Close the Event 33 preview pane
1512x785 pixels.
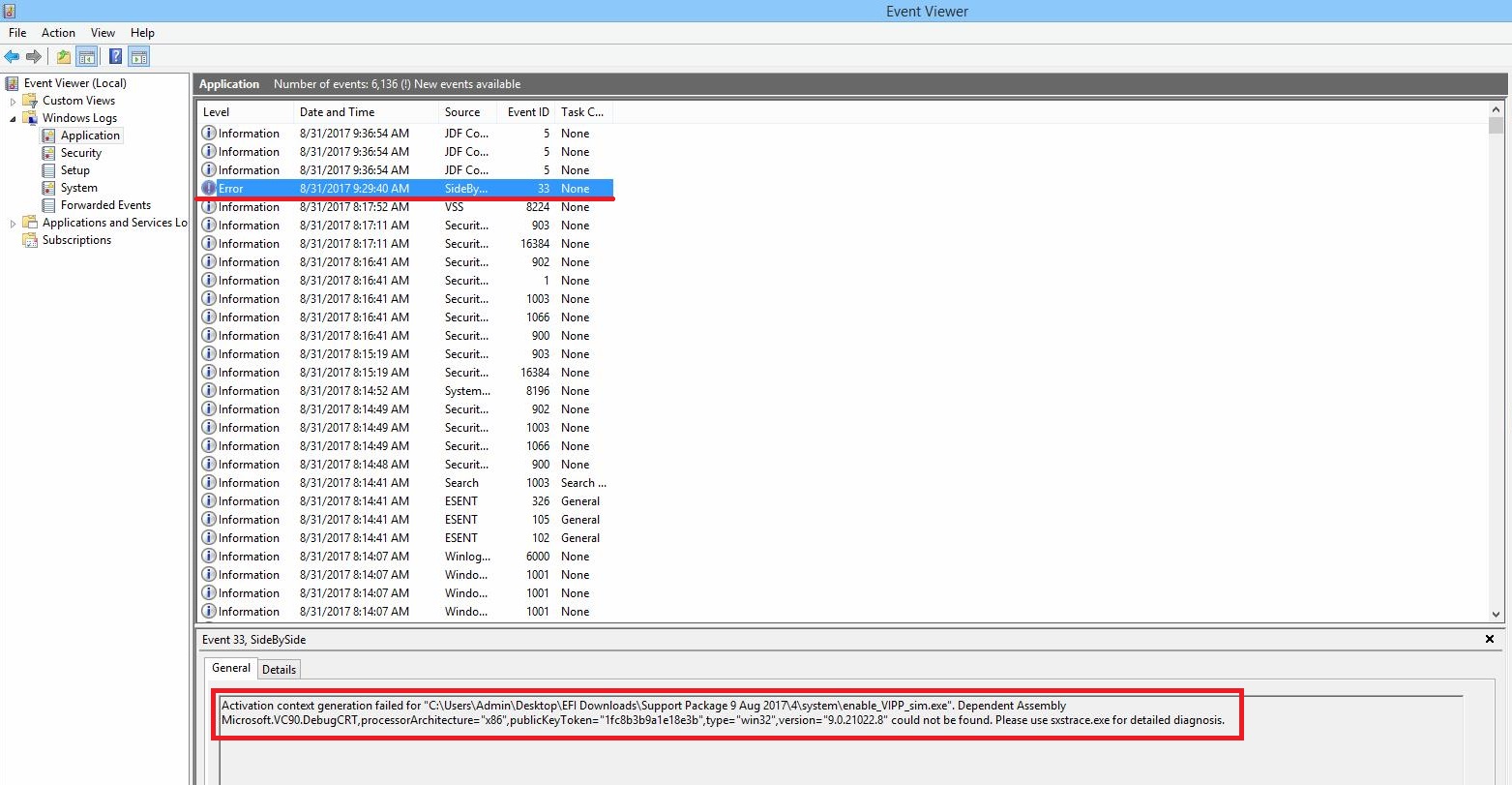[x=1490, y=639]
